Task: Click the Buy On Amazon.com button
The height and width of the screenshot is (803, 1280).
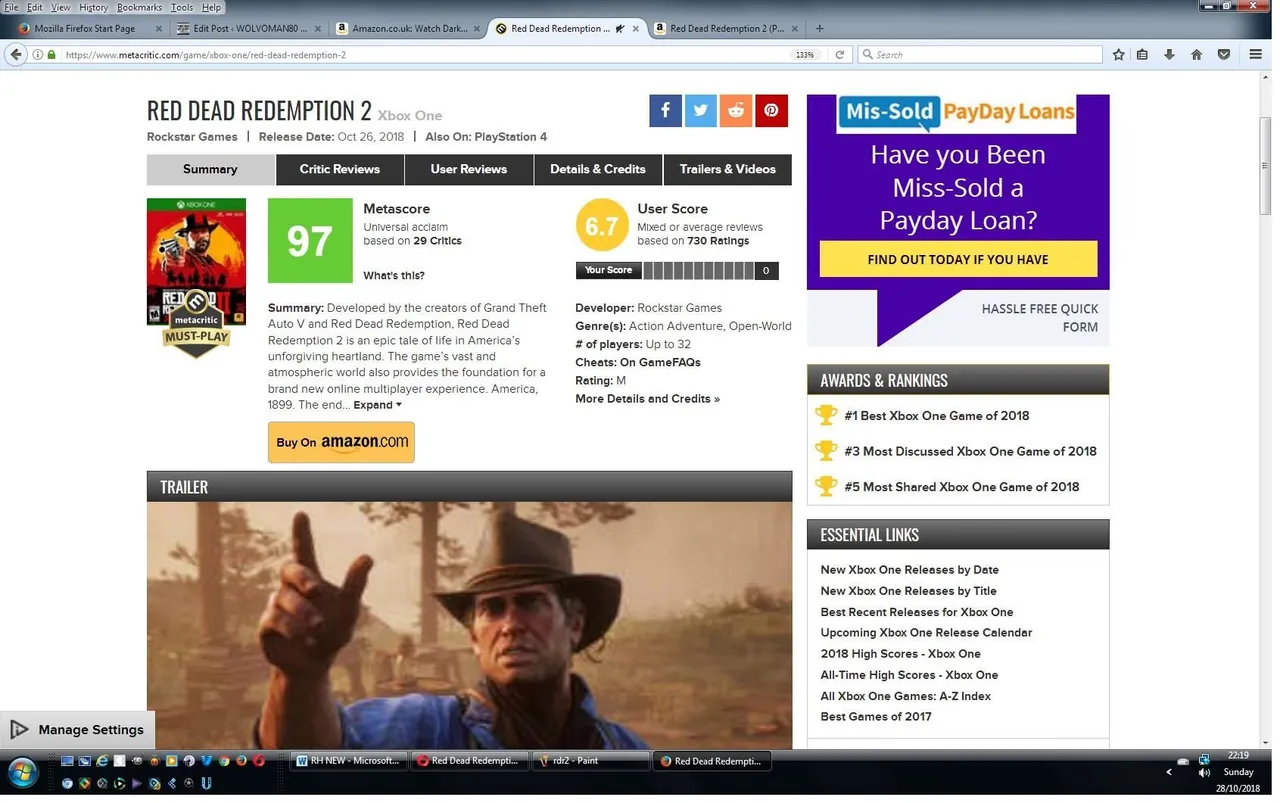Action: [341, 442]
